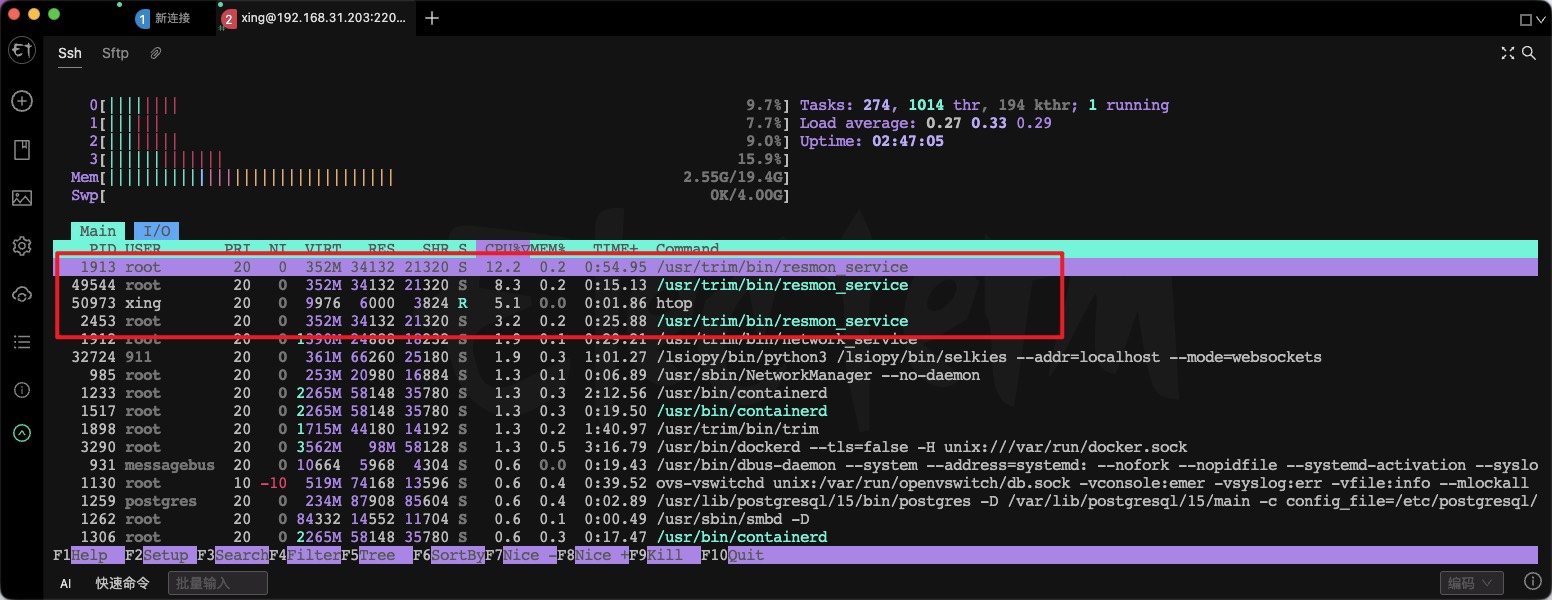Select the I/O tab in htop
Image resolution: width=1552 pixels, height=600 pixels.
click(x=156, y=231)
